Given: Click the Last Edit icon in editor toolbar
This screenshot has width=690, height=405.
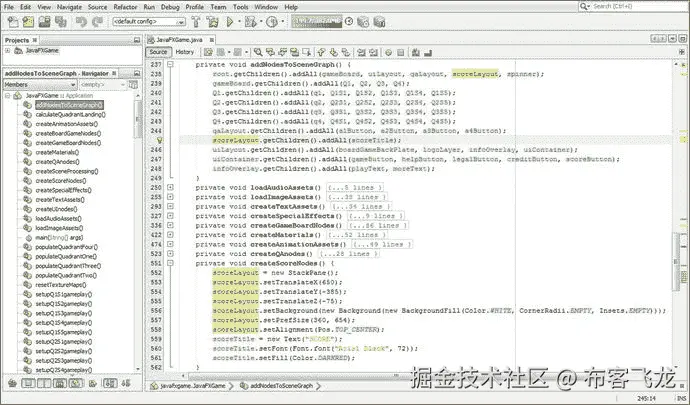Looking at the screenshot, I should pos(208,52).
